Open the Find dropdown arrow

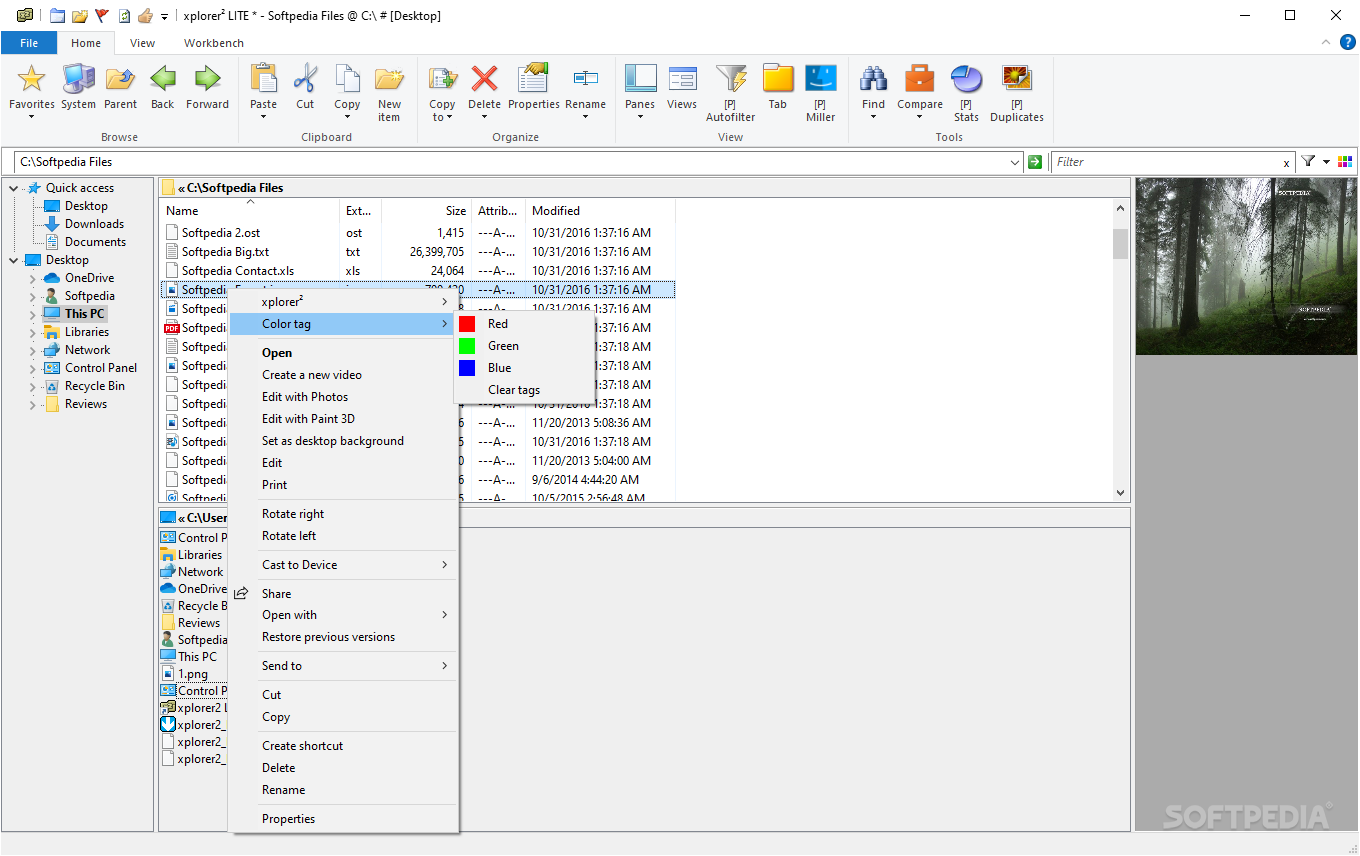873,117
